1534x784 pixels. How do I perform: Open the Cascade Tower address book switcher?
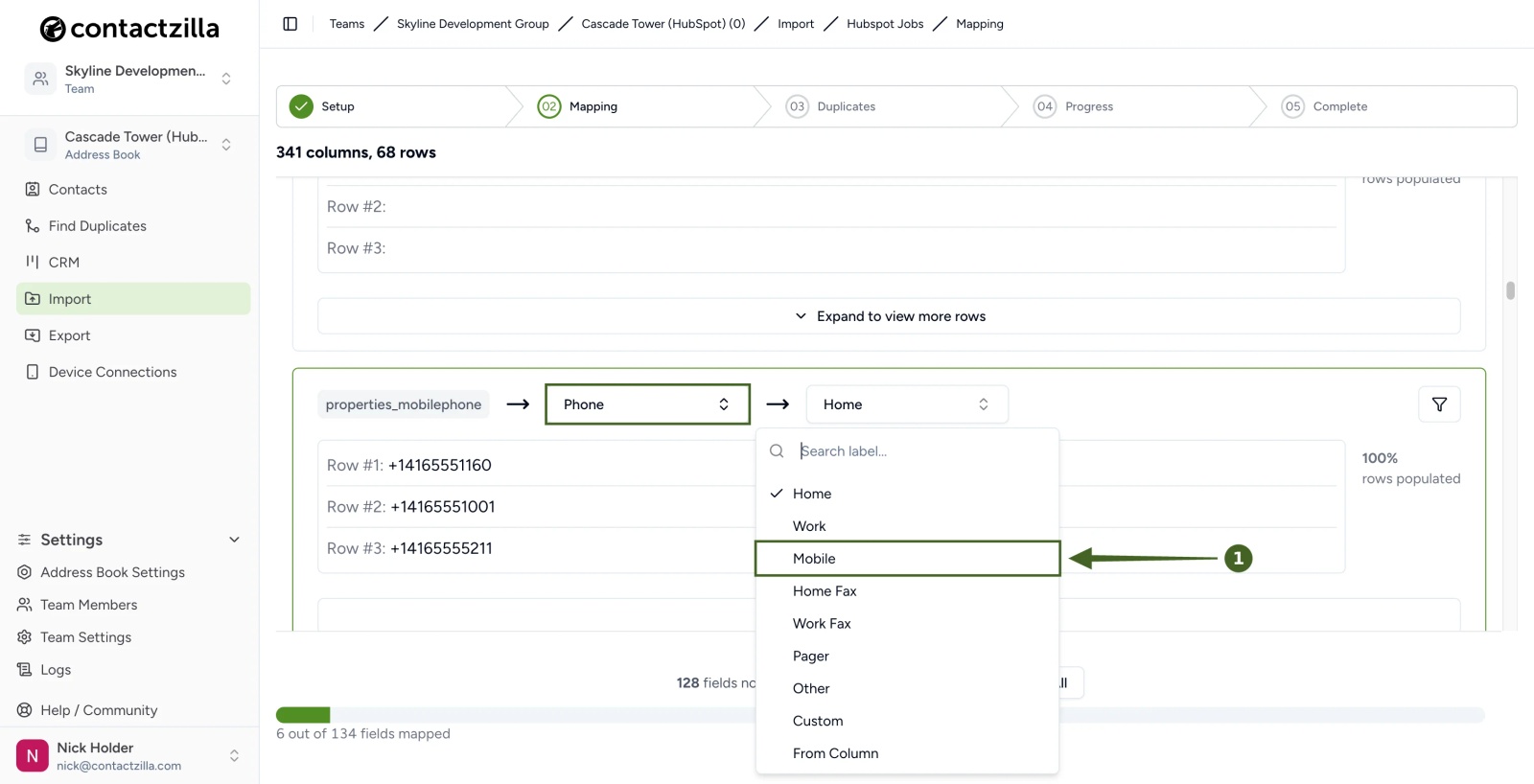tap(129, 145)
